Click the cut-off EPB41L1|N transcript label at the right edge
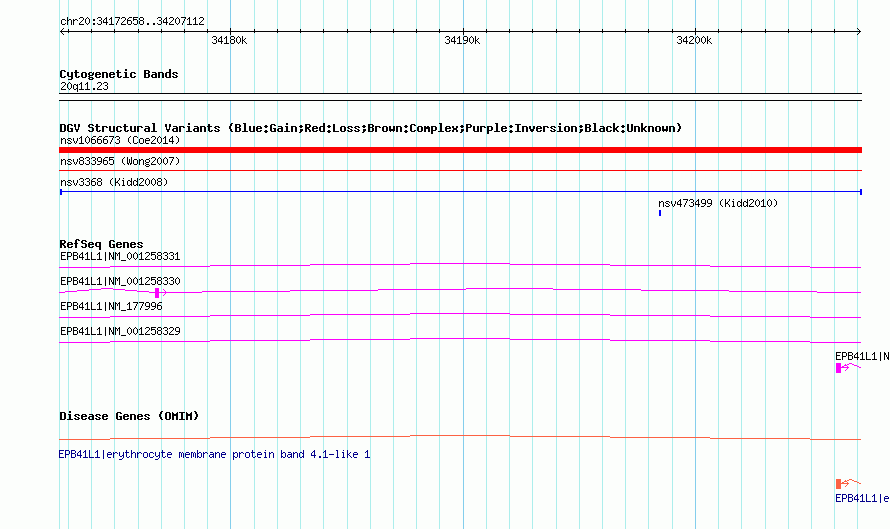Image resolution: width=890 pixels, height=529 pixels. click(x=862, y=356)
